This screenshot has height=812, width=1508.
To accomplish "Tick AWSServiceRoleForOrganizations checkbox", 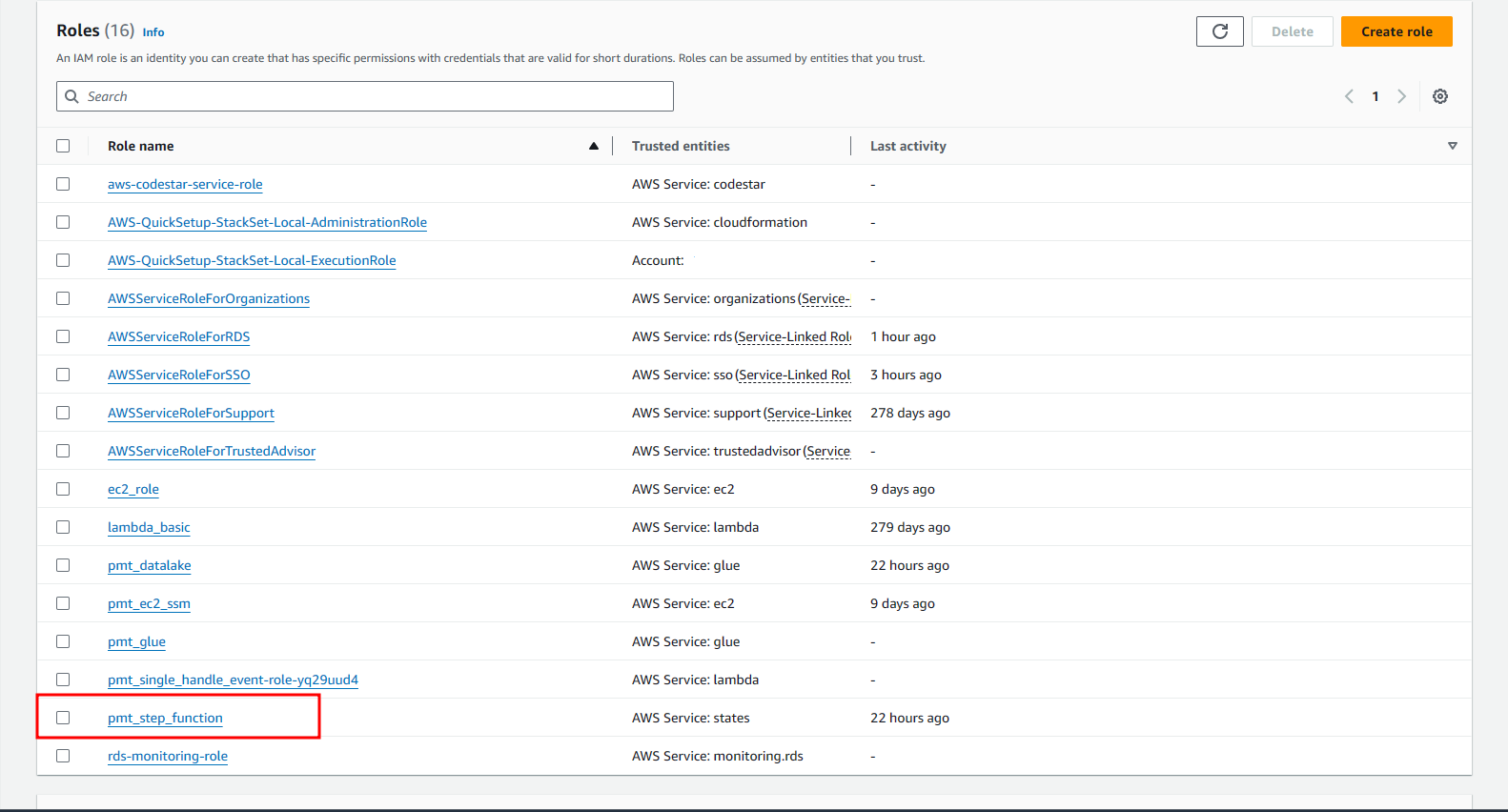I will [x=63, y=298].
